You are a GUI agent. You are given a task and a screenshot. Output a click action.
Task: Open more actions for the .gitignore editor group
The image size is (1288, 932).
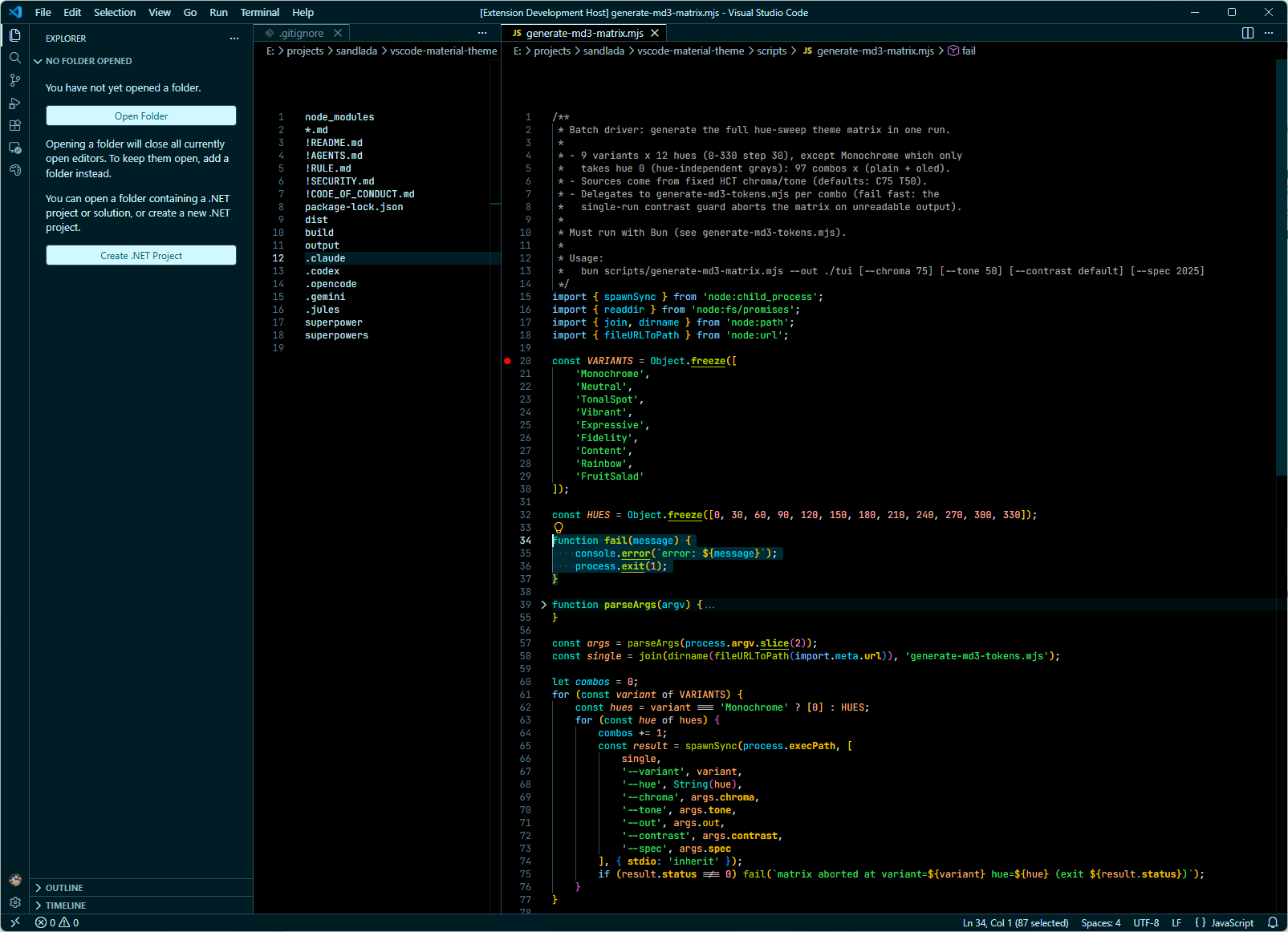482,33
